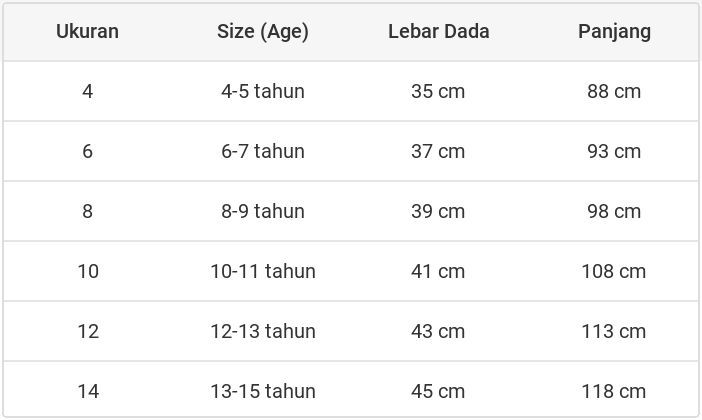Viewport: 702px width, 420px height.
Task: Select the Lebar Dada header cell
Action: click(x=438, y=31)
